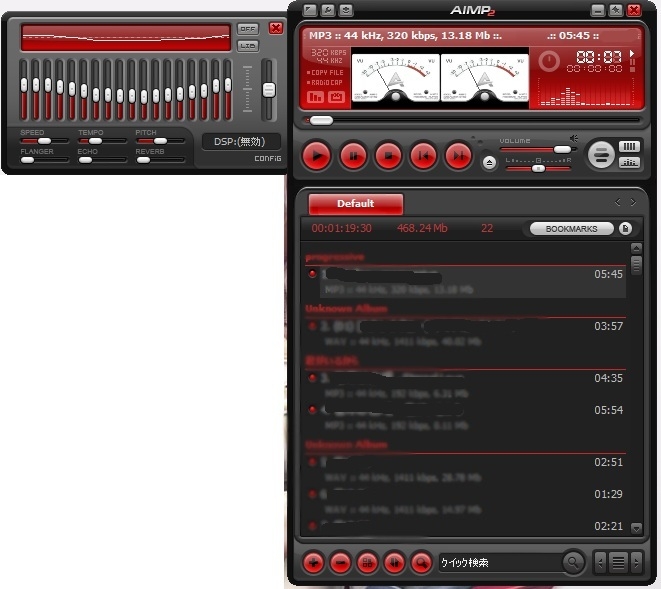Click the FLANGER slider in the equalizer
This screenshot has height=589, width=661.
[x=44, y=160]
